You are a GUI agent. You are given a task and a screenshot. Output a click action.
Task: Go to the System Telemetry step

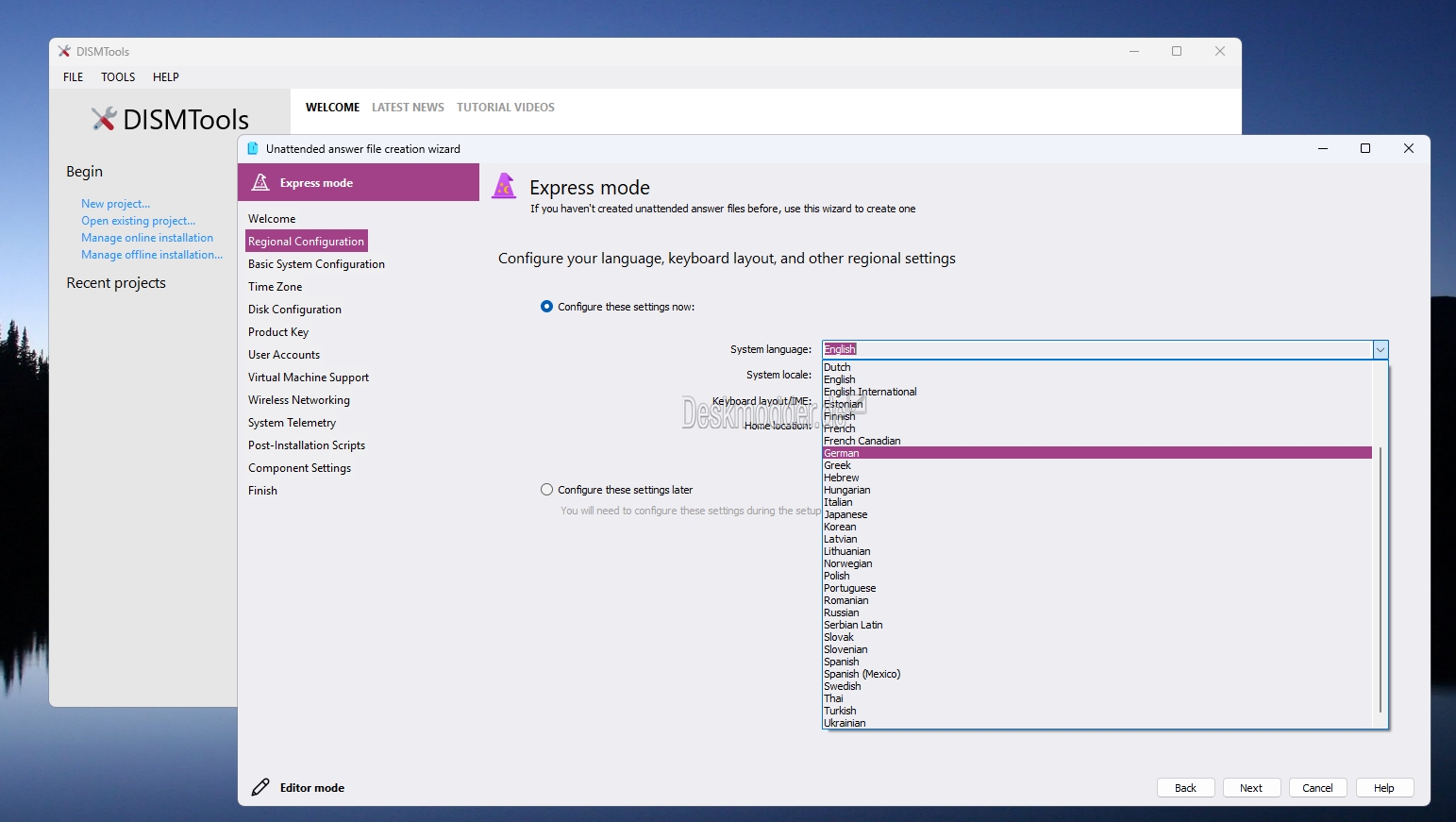pos(292,423)
